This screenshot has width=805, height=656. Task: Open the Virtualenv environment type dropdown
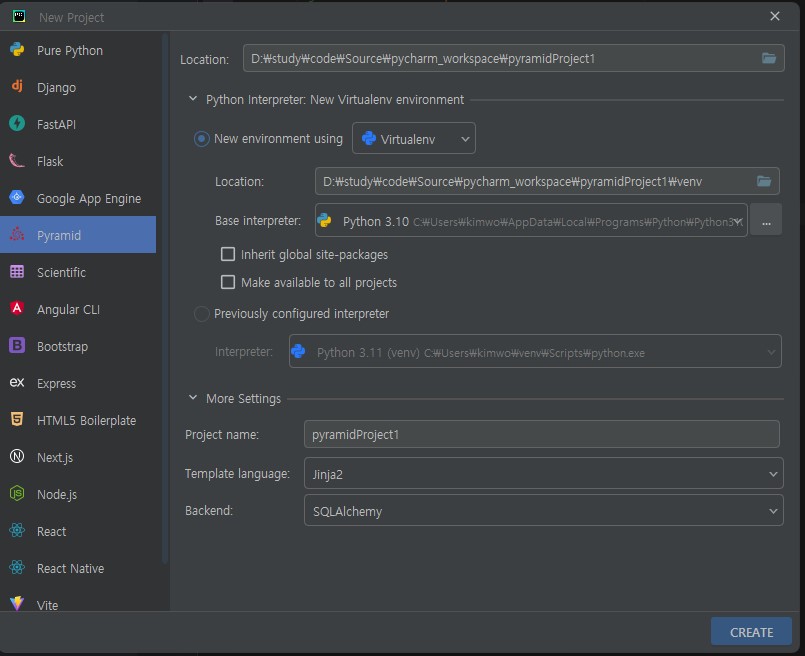pyautogui.click(x=414, y=139)
